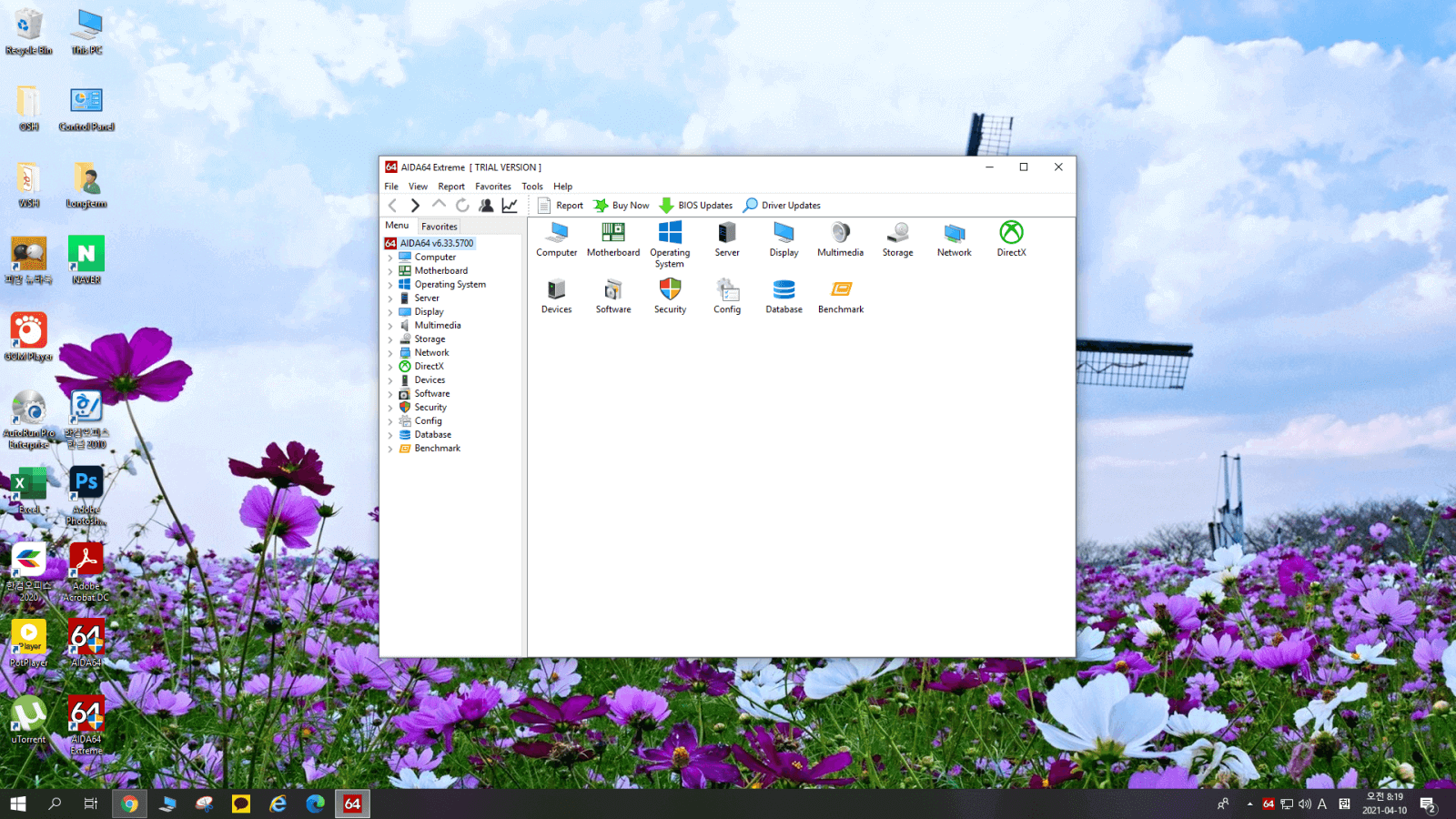Click the Forward navigation arrow
This screenshot has height=819, width=1456.
tap(415, 206)
